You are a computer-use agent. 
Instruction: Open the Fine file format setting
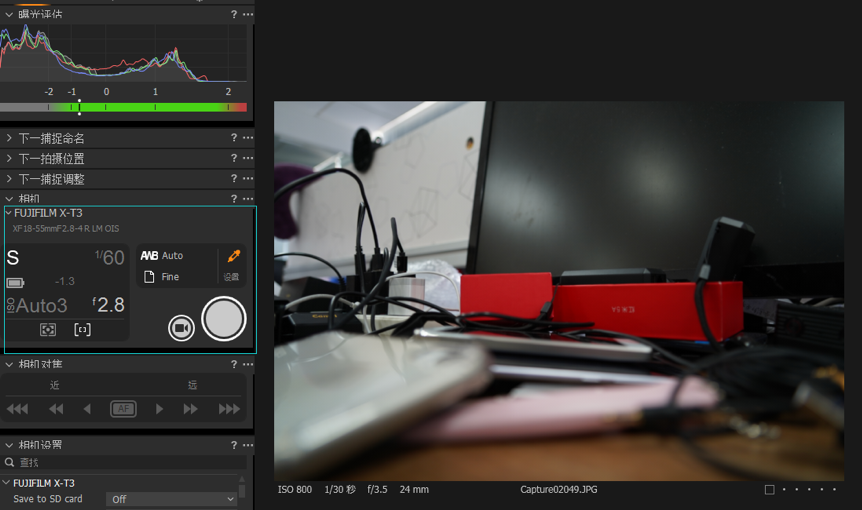click(x=161, y=277)
